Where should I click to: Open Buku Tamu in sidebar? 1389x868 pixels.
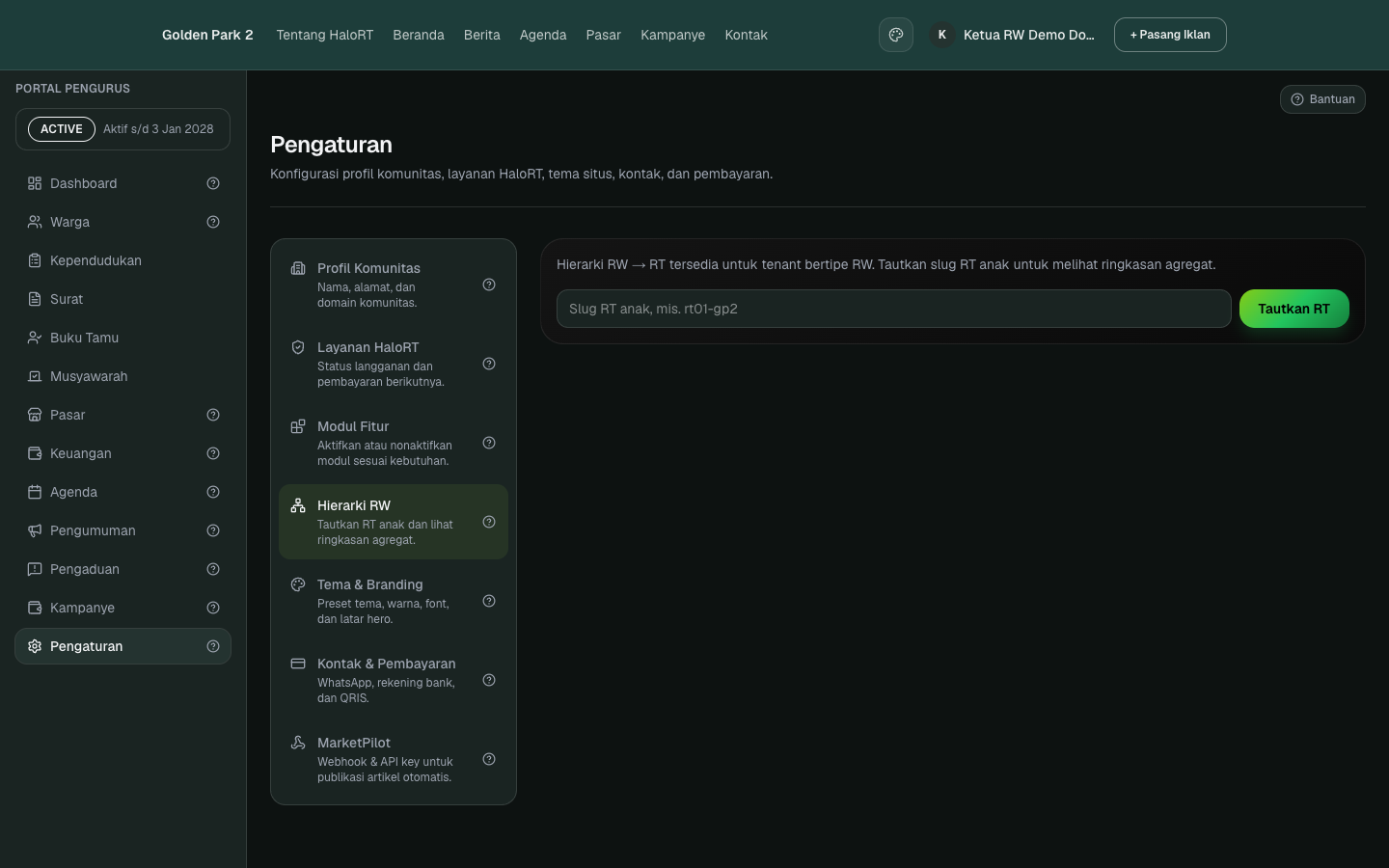123,338
